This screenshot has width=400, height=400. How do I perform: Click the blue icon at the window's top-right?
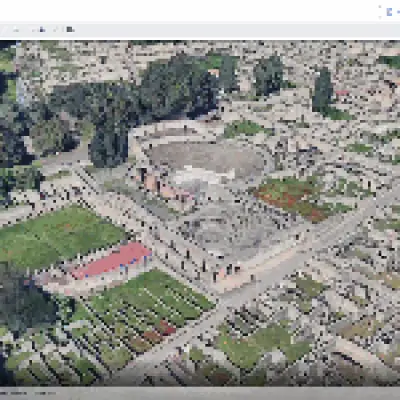coord(389,12)
